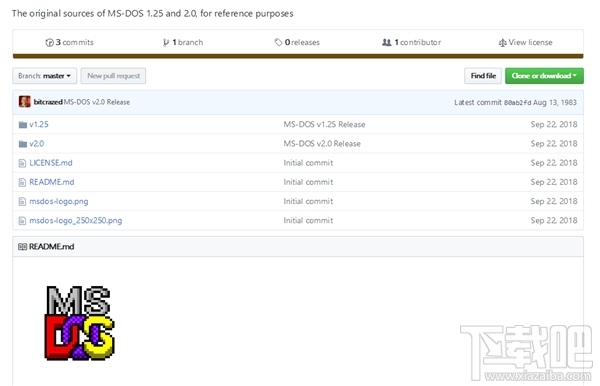
Task: Click the New pull request button
Action: point(113,76)
